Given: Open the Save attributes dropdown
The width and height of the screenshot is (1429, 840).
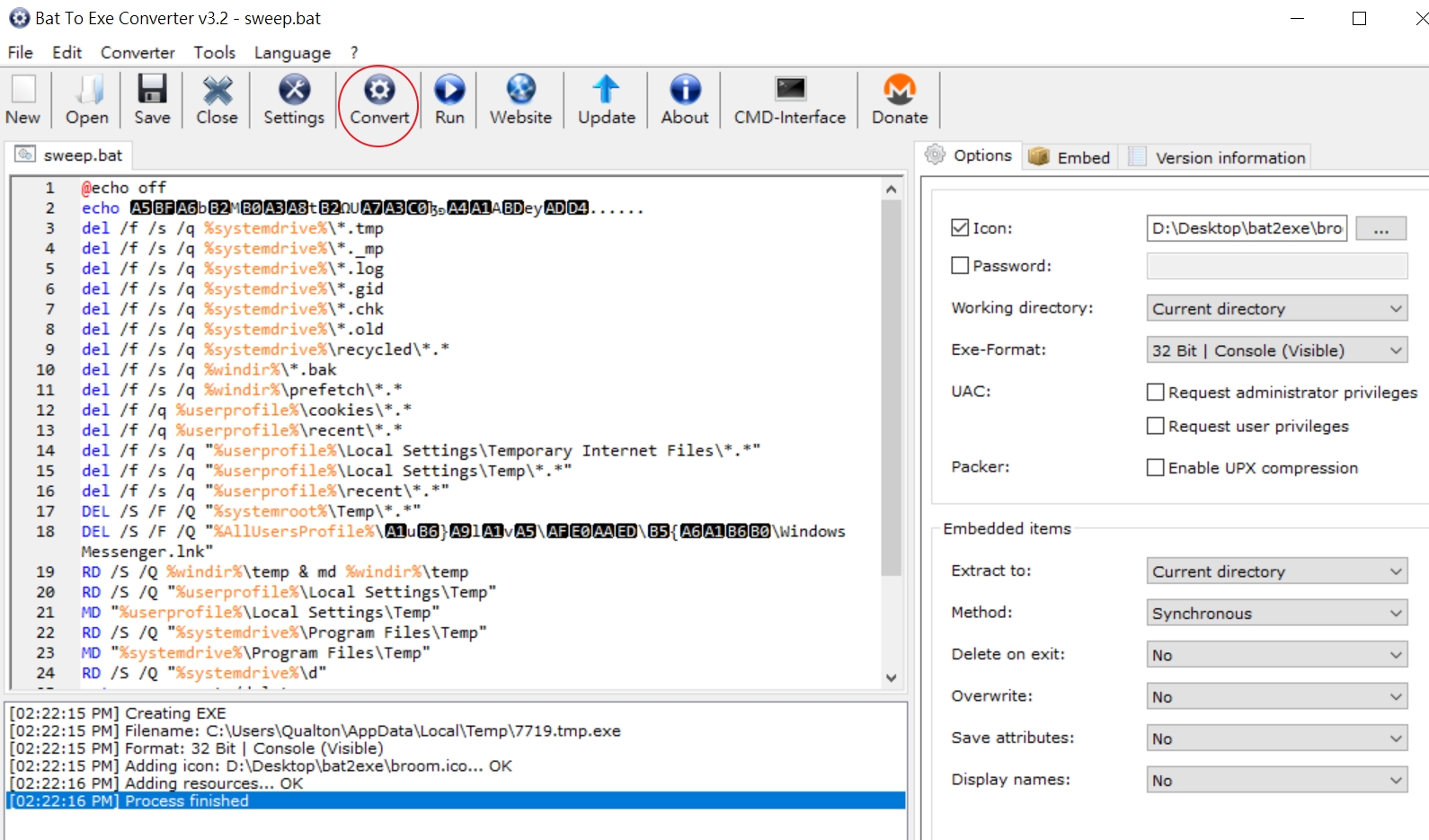Looking at the screenshot, I should point(1277,738).
